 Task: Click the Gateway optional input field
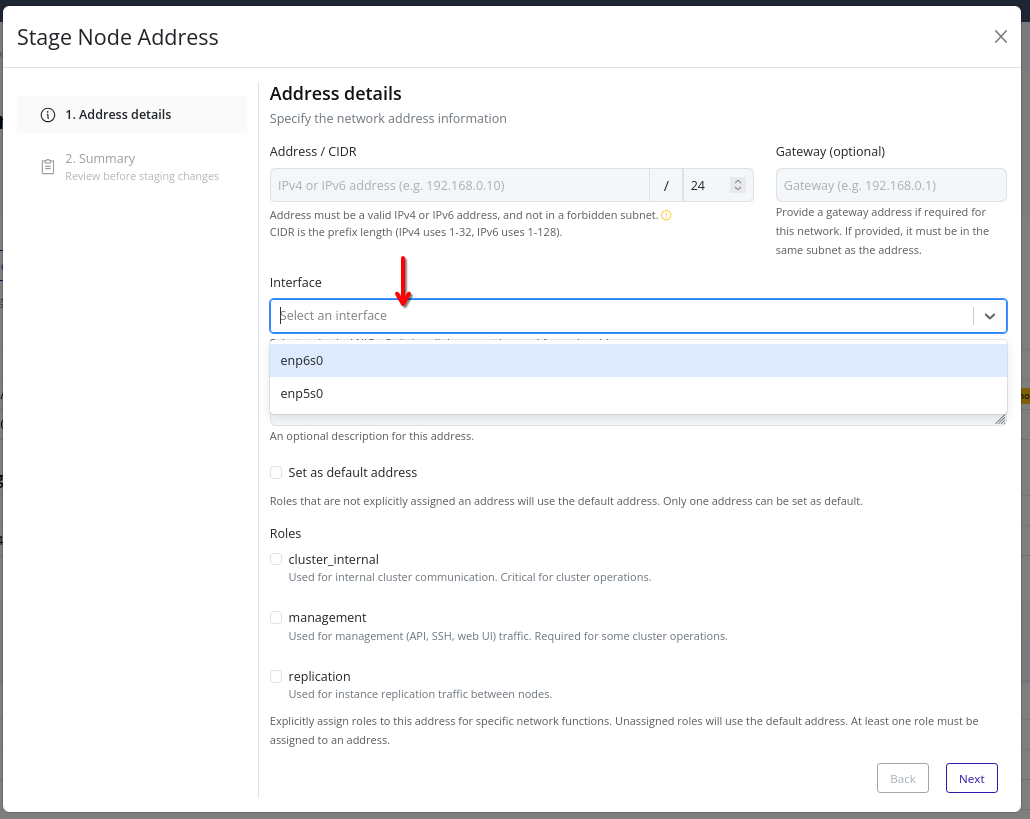coord(890,185)
